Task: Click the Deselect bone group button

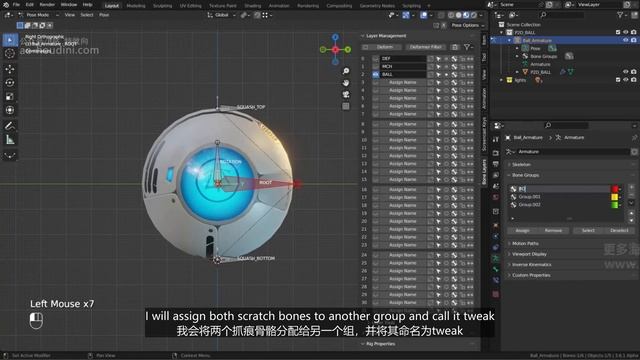Action: click(619, 231)
